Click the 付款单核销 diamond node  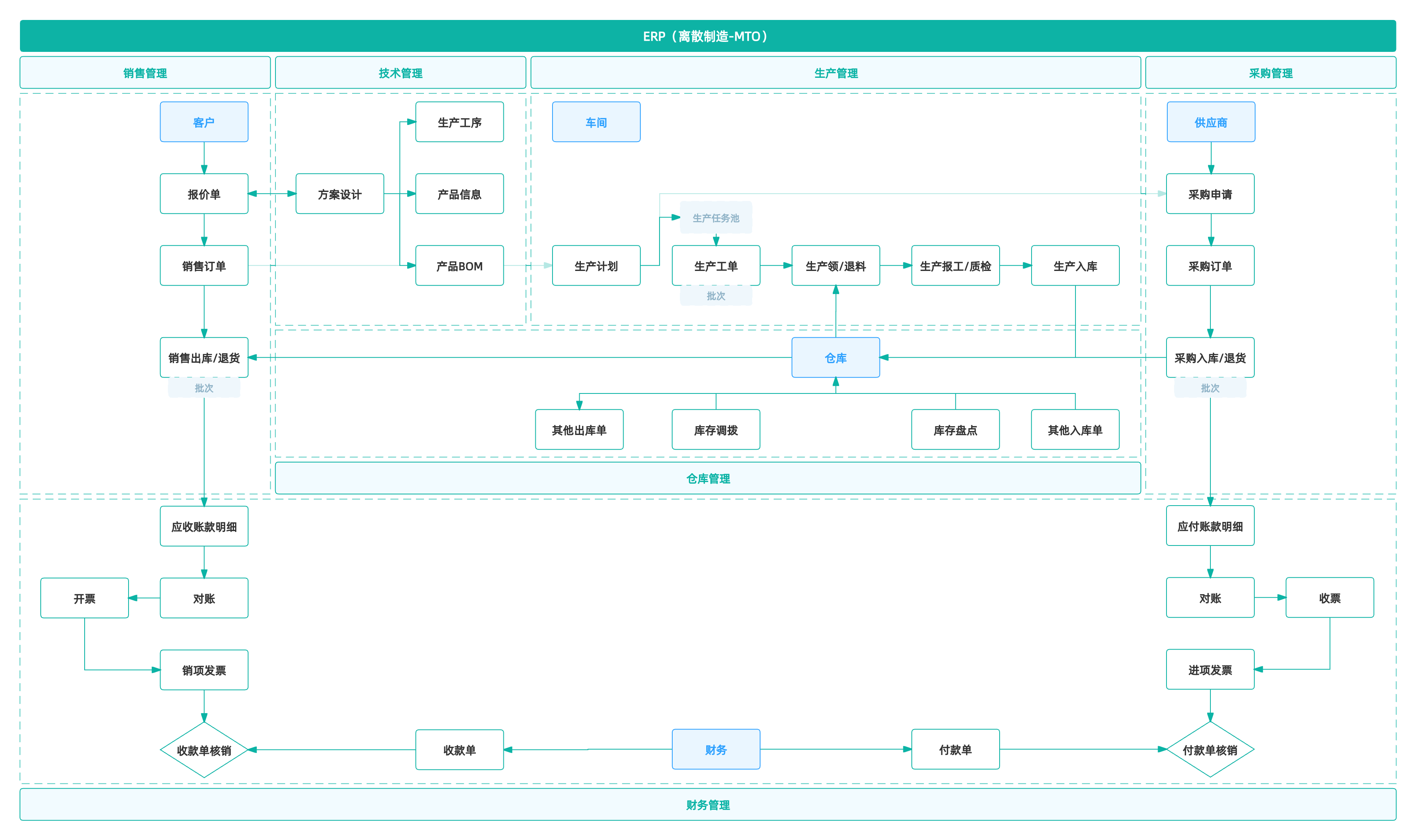tap(1210, 749)
